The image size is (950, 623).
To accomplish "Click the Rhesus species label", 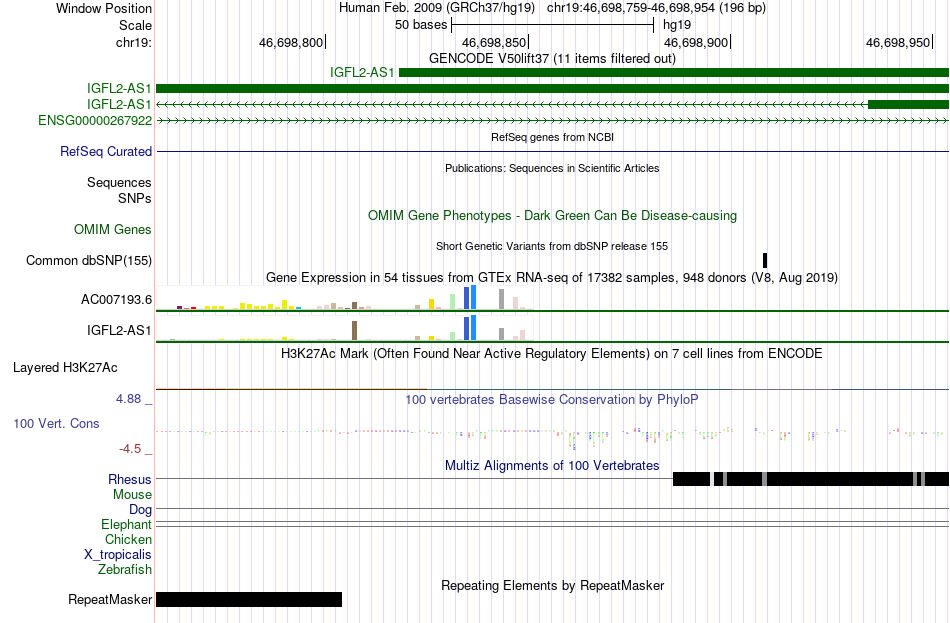I will 130,479.
